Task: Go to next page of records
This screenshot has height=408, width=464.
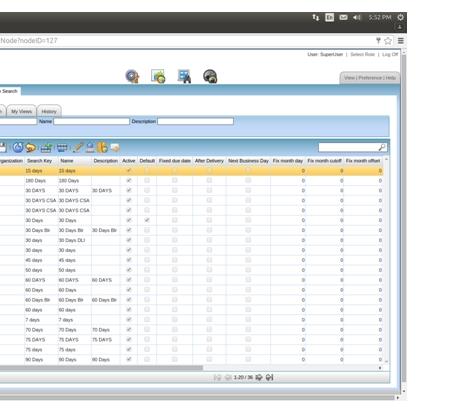Action: coord(259,377)
